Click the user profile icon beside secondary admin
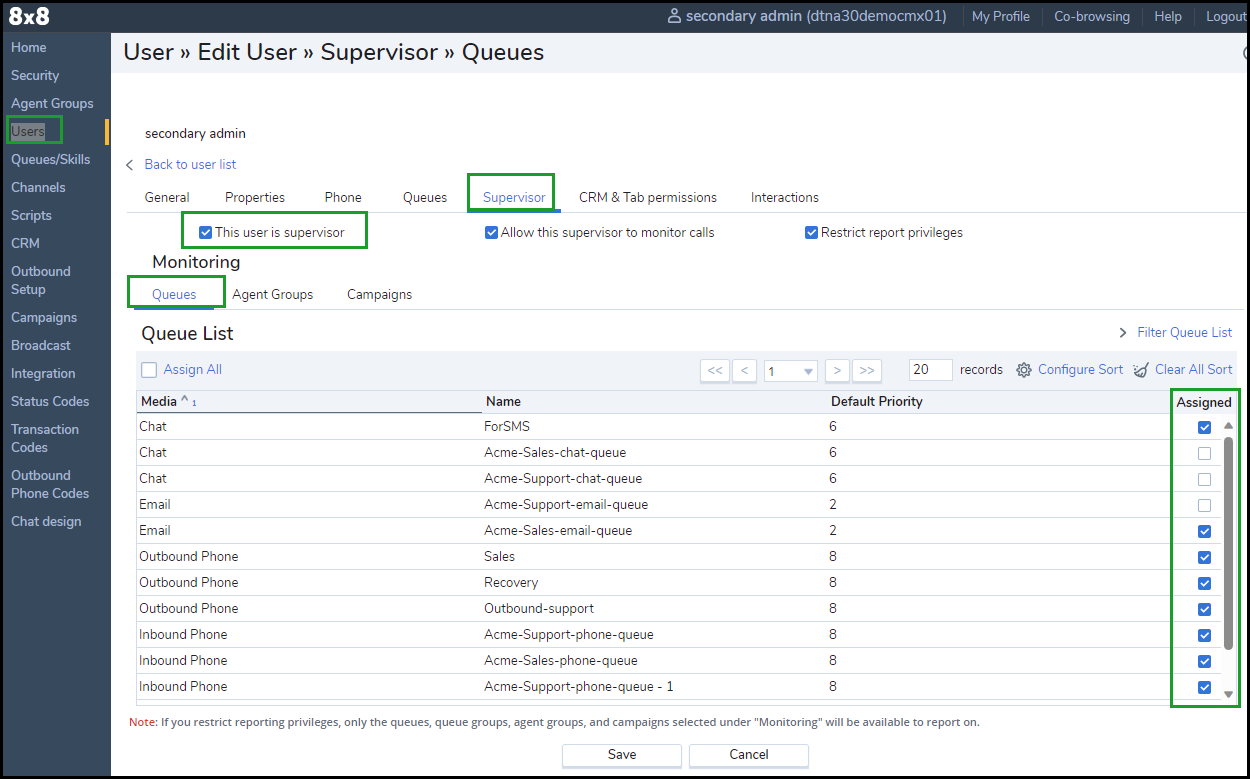 674,17
